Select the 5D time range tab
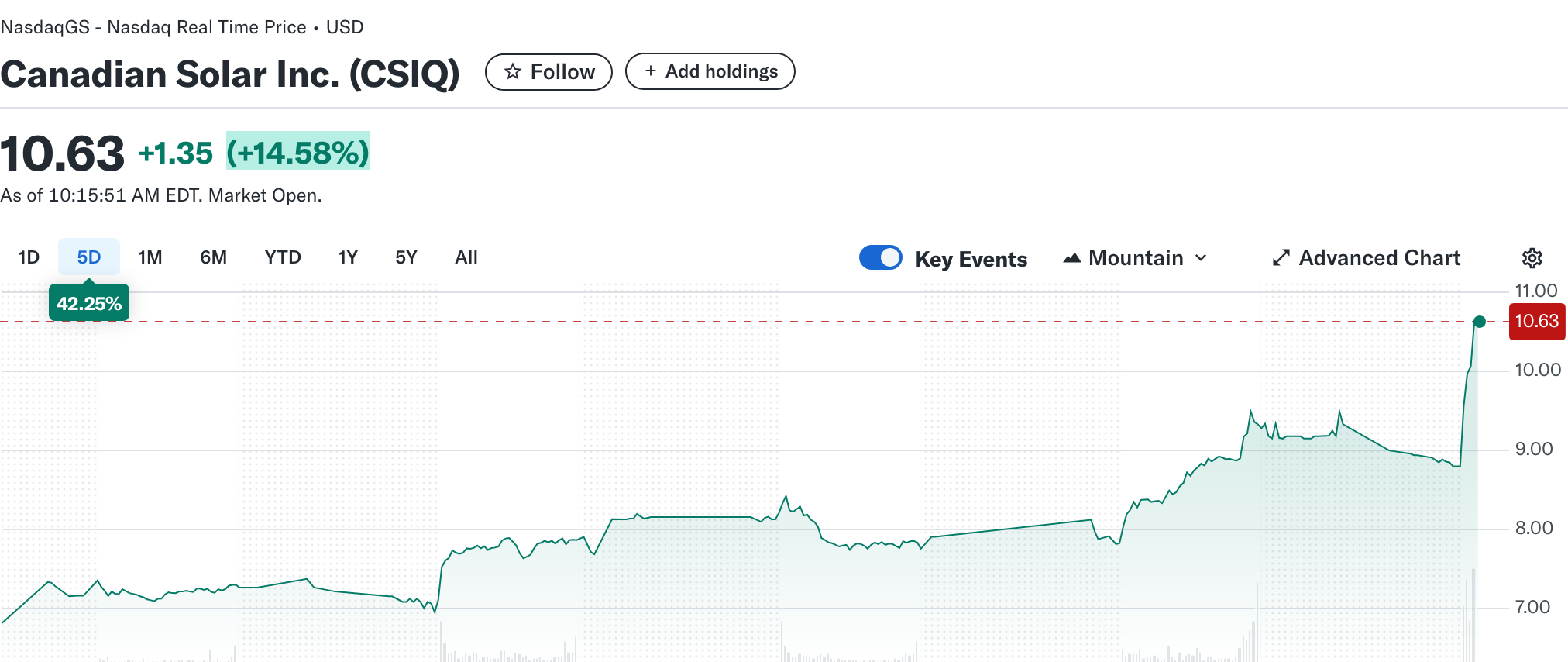Viewport: 1568px width, 662px height. click(x=89, y=257)
